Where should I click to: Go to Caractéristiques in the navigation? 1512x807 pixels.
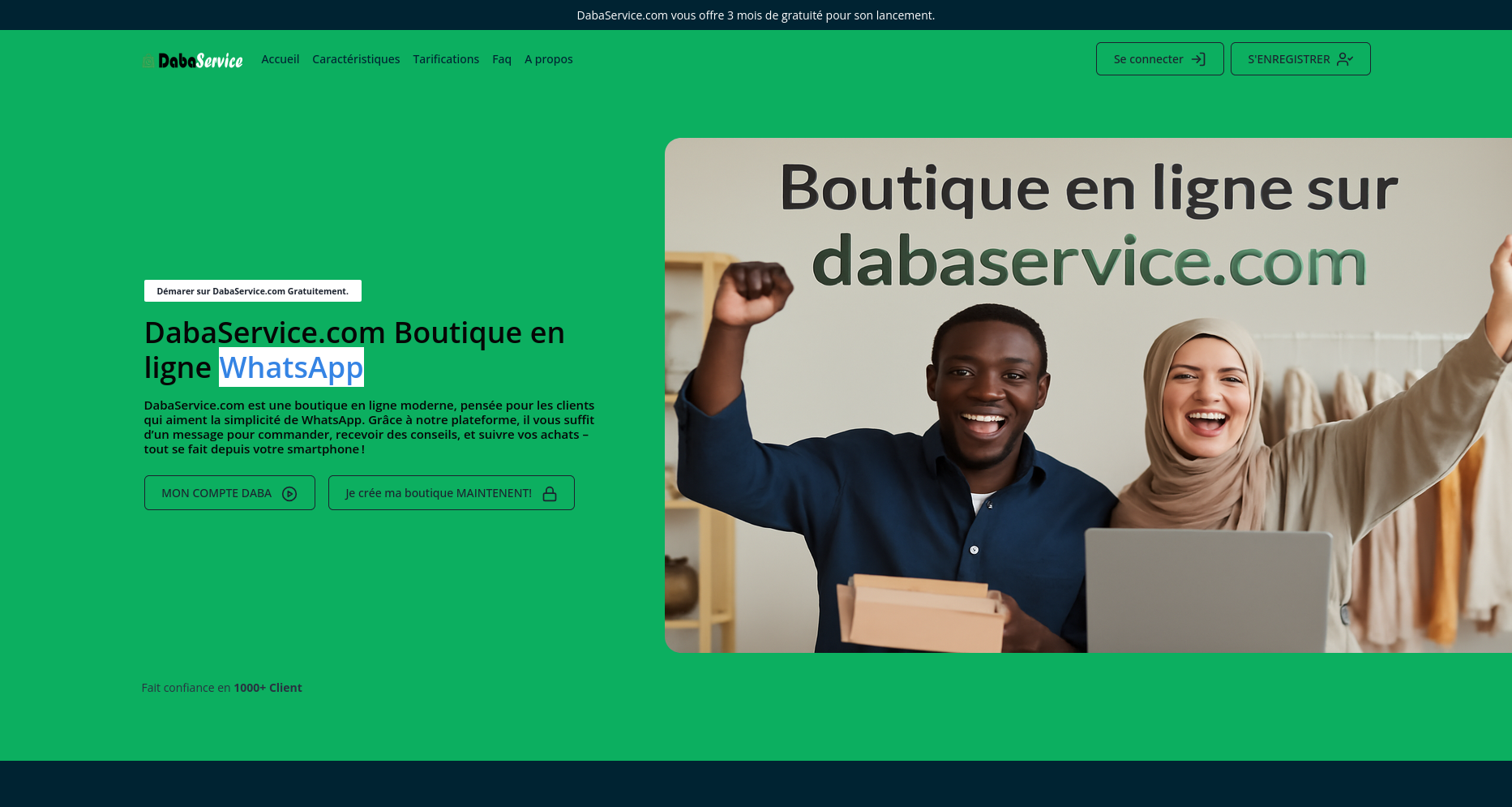tap(356, 59)
